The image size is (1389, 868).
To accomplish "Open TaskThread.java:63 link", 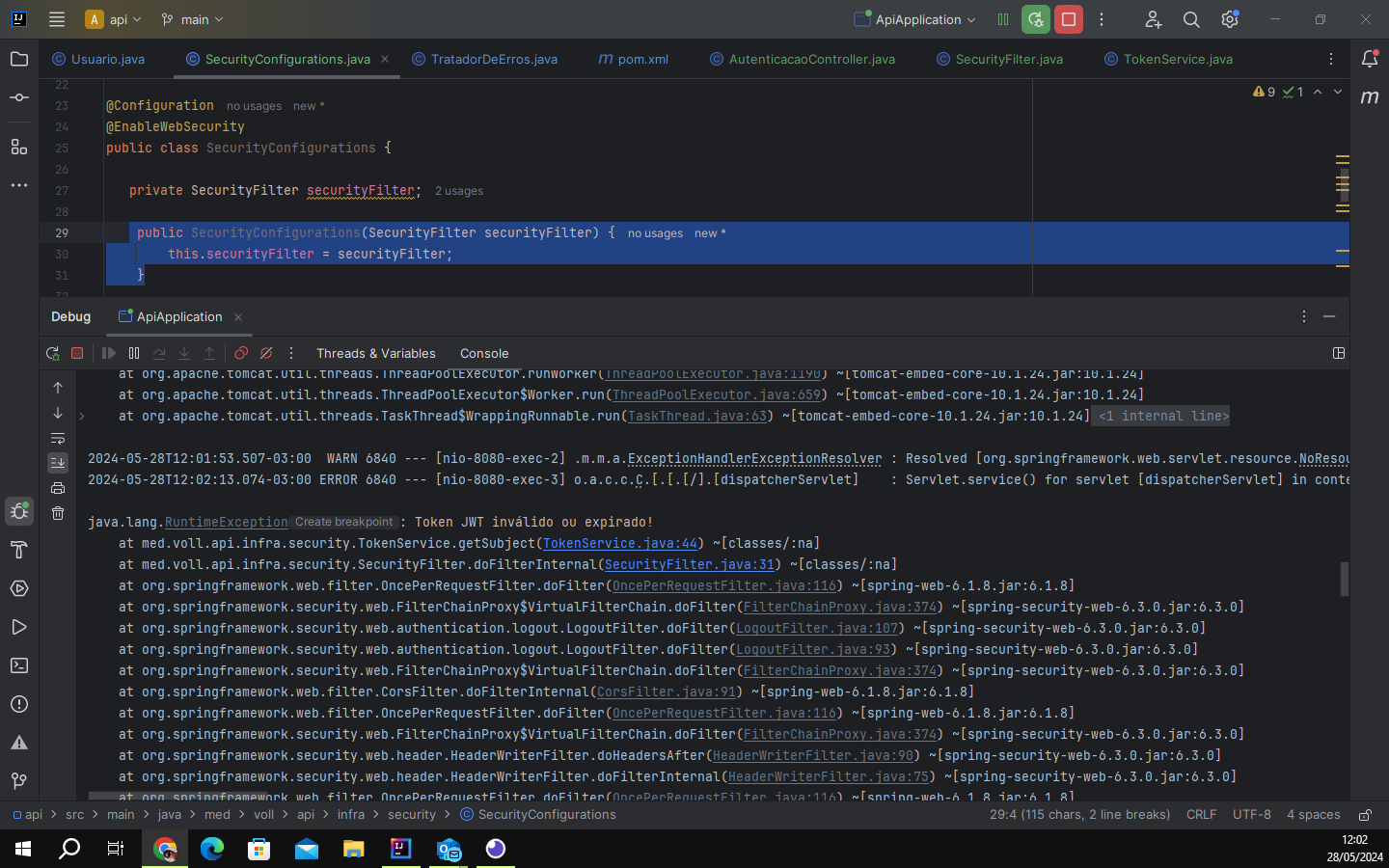I will pyautogui.click(x=697, y=416).
